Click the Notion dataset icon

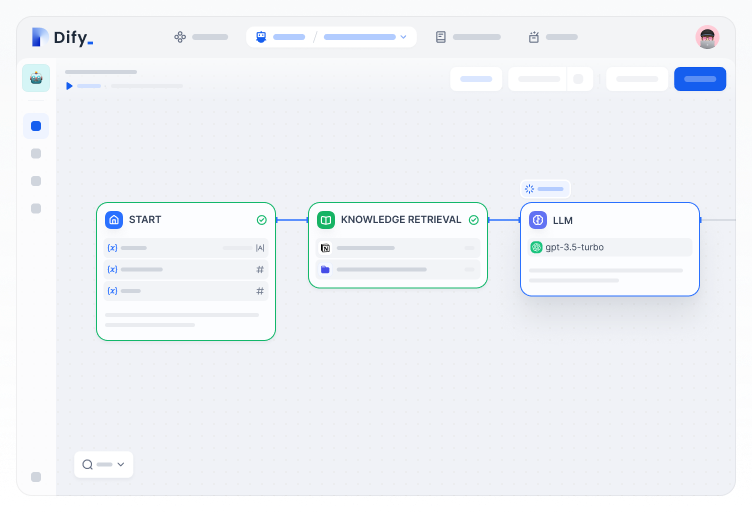click(x=325, y=247)
